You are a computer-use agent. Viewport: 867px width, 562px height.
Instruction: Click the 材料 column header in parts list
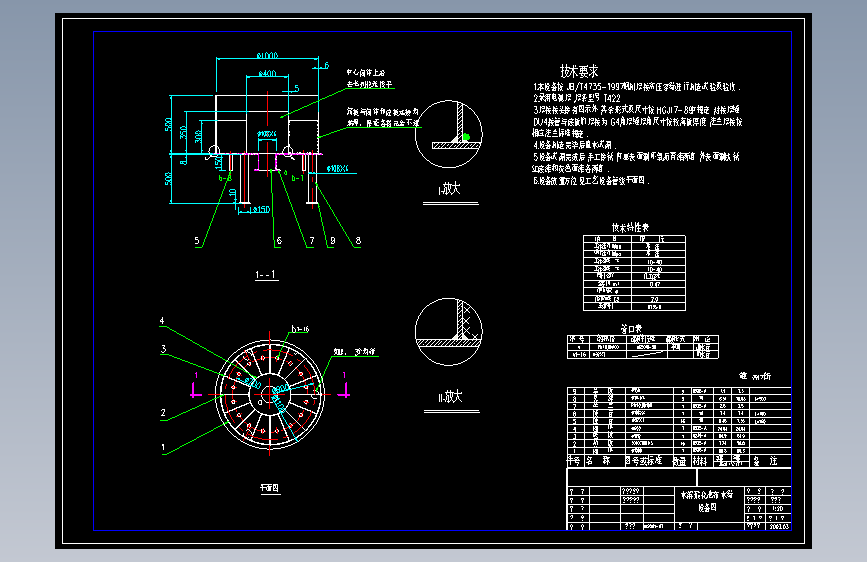coord(700,461)
